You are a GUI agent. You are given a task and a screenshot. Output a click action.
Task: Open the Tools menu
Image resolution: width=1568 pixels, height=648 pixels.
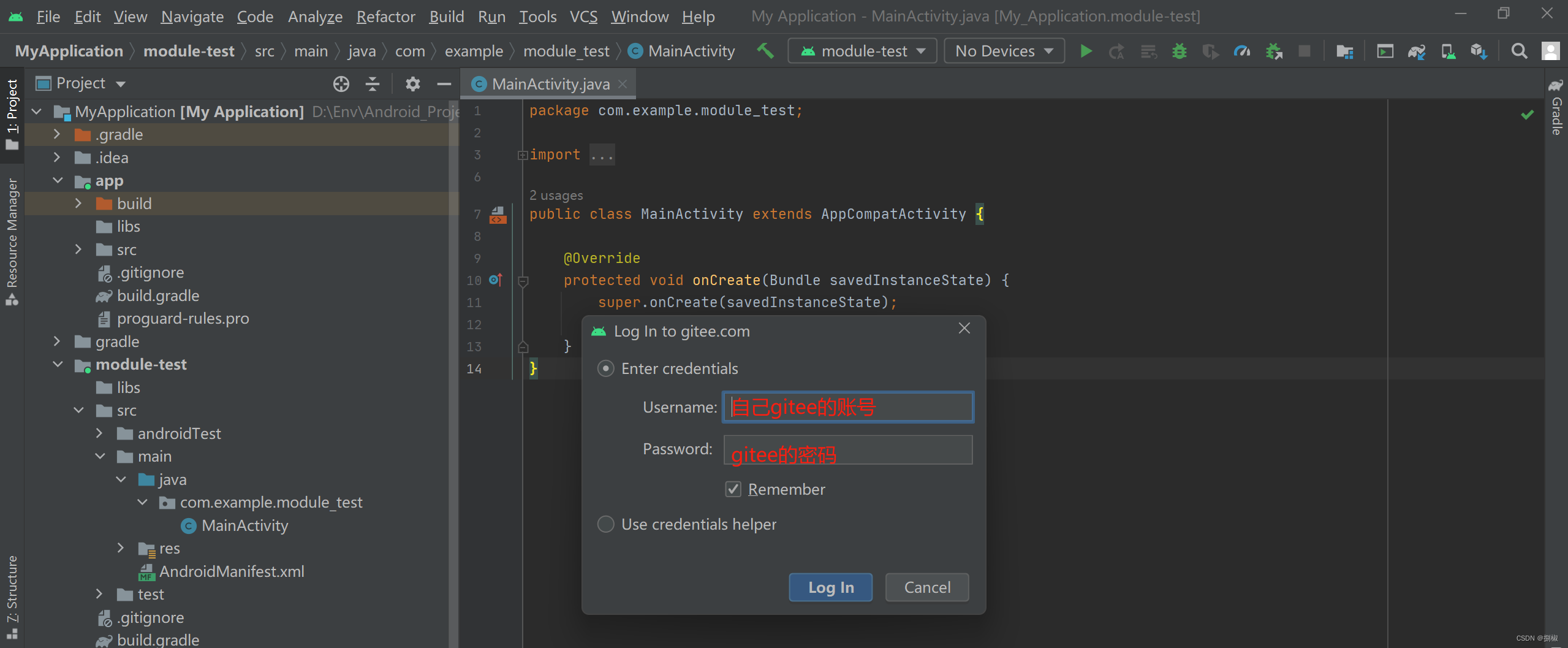tap(537, 17)
